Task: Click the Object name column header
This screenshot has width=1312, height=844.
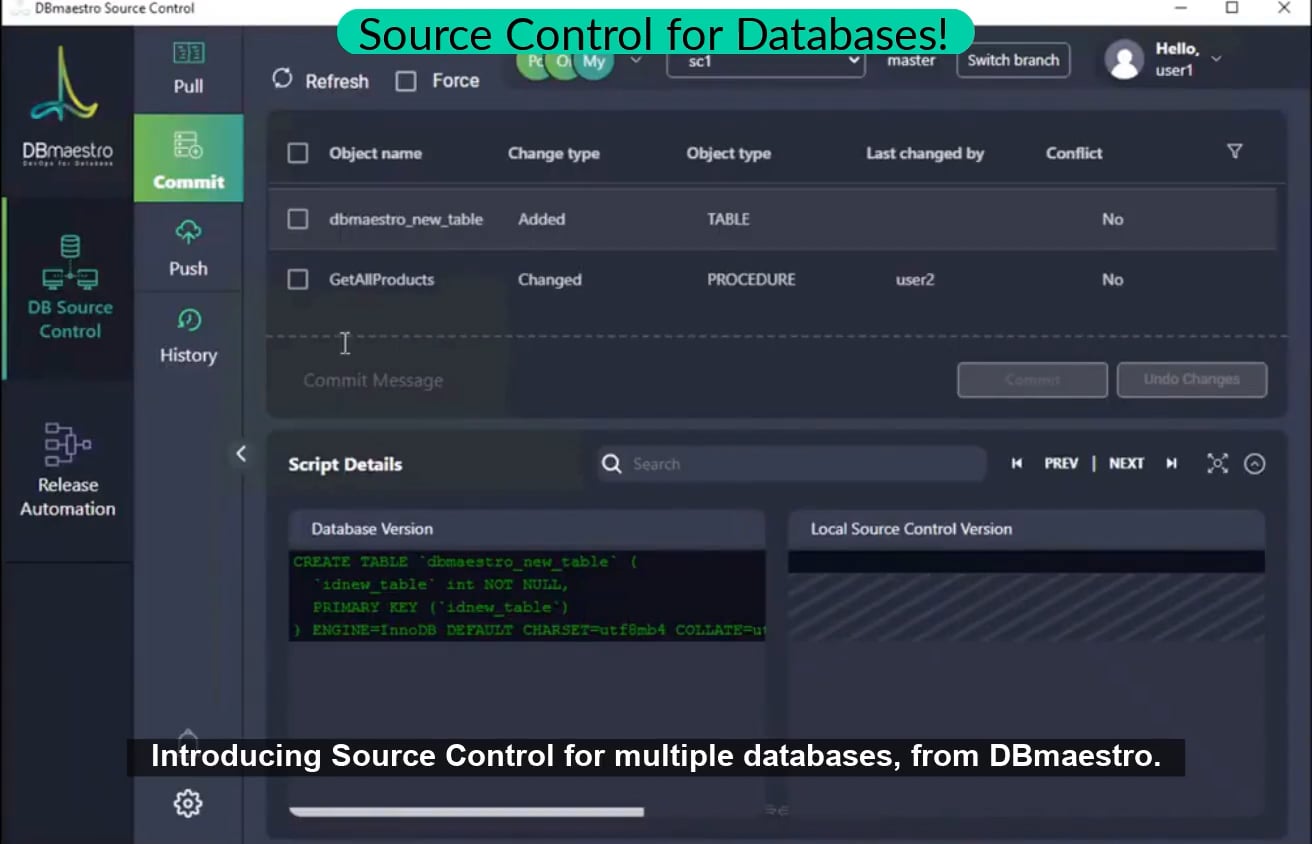Action: coord(375,153)
